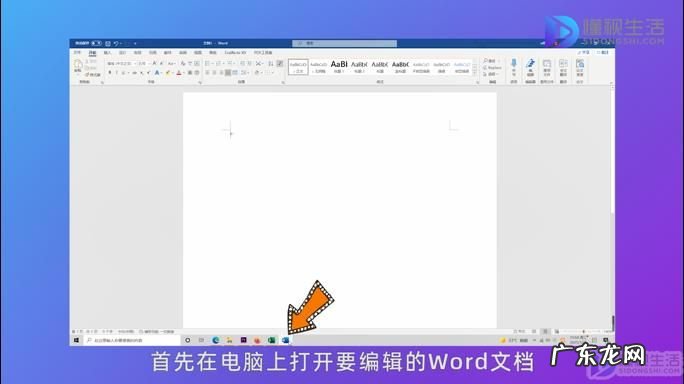Viewport: 684px width, 384px height.
Task: Click the Increase Indent icon
Action: click(x=250, y=64)
